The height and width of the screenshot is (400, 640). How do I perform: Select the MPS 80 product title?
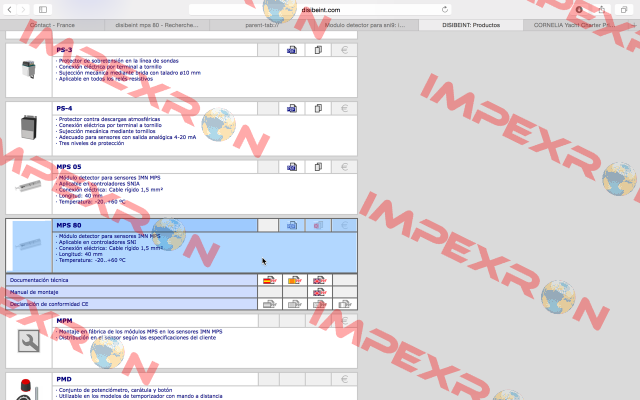click(69, 225)
